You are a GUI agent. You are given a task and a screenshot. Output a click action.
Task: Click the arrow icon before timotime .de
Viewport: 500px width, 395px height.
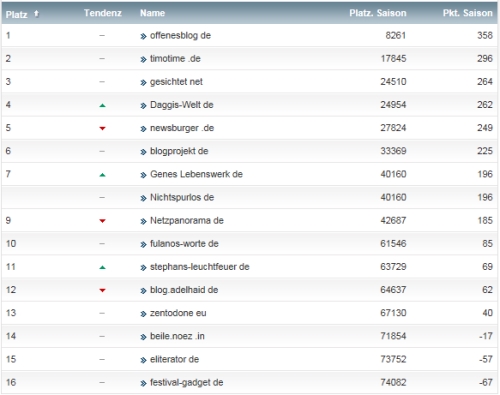(x=143, y=60)
